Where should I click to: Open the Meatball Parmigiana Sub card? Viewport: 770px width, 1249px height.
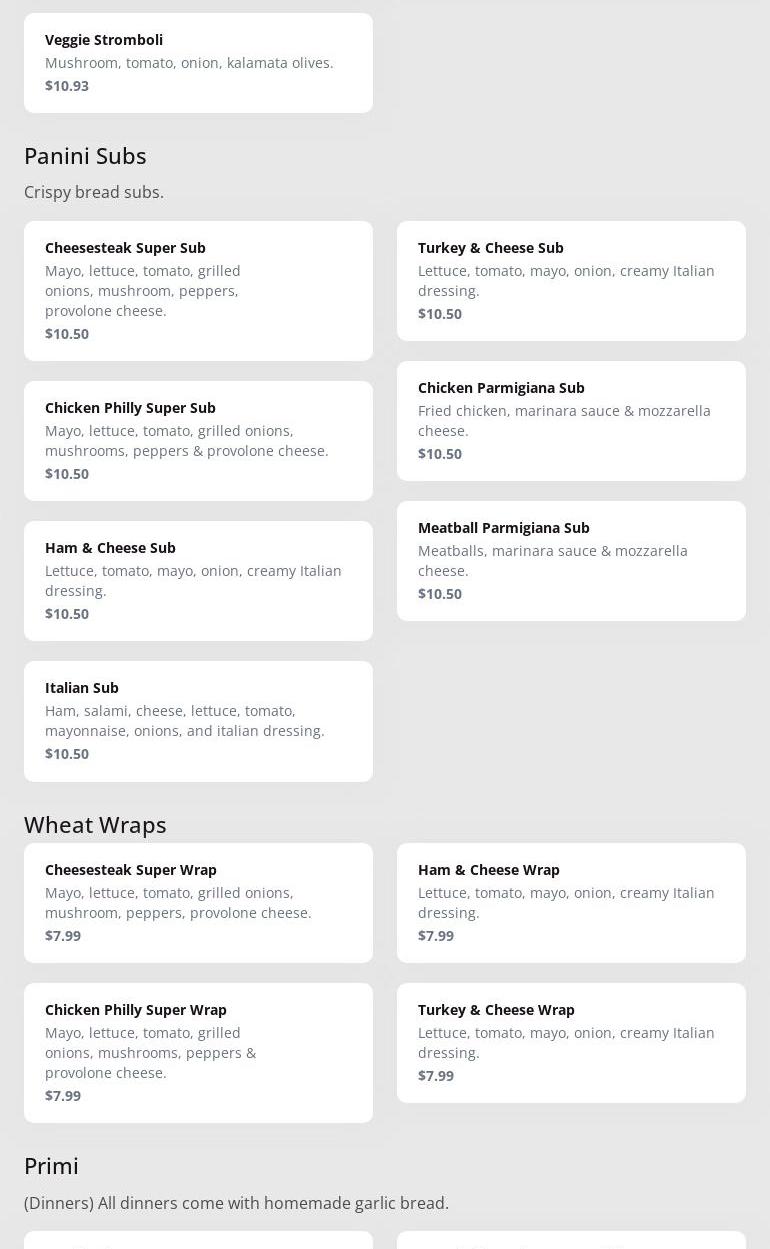click(x=571, y=560)
